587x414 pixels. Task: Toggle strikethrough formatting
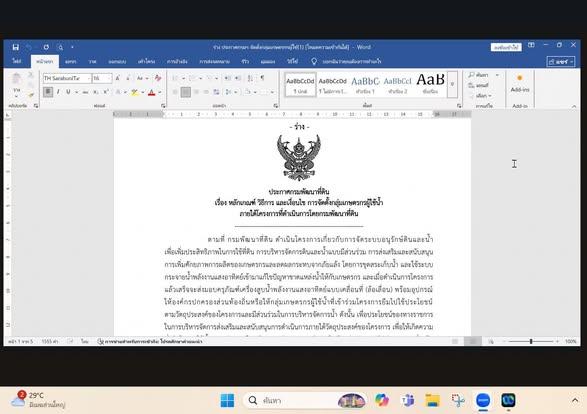tap(86, 92)
